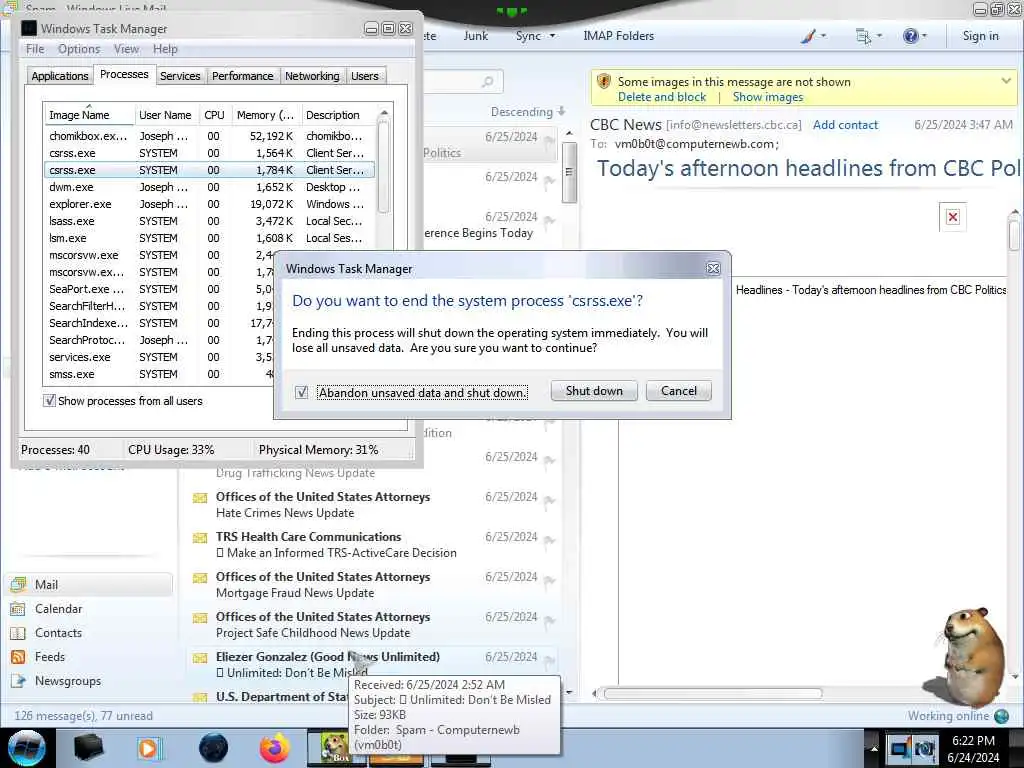Open Task Manager Help menu
The image size is (1024, 768).
click(165, 49)
